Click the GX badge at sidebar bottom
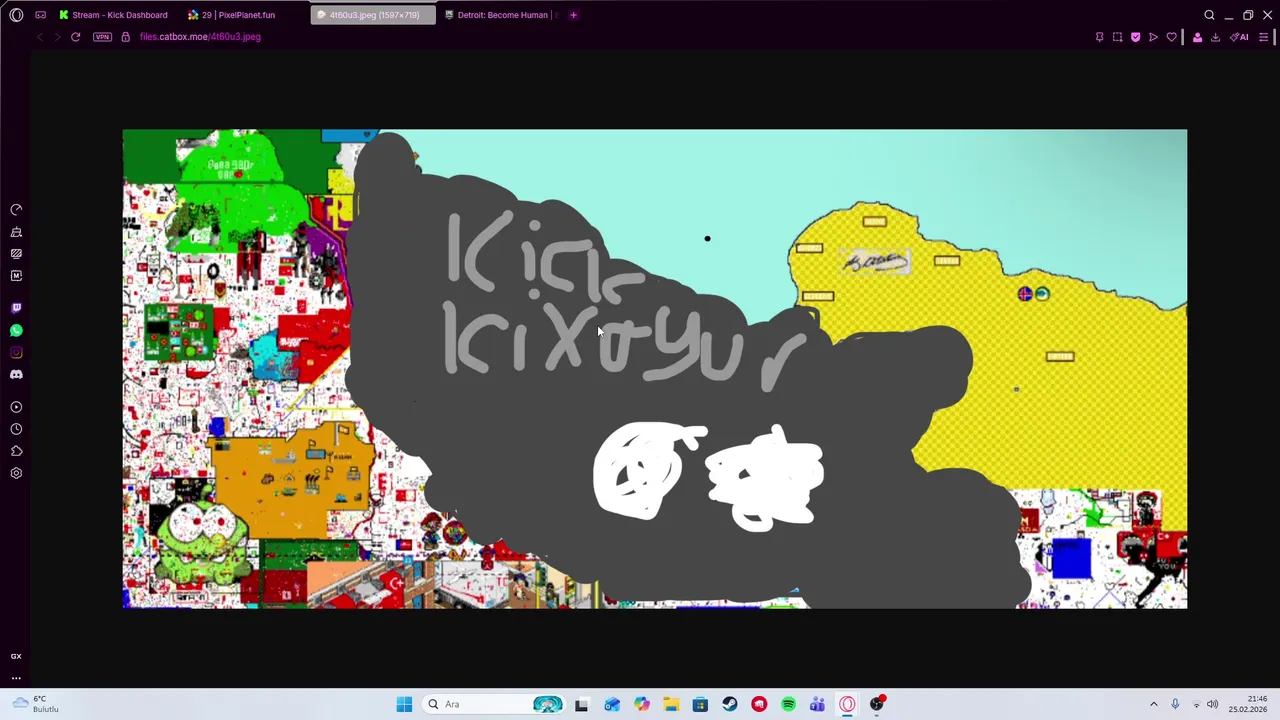The height and width of the screenshot is (720, 1280). 16,656
